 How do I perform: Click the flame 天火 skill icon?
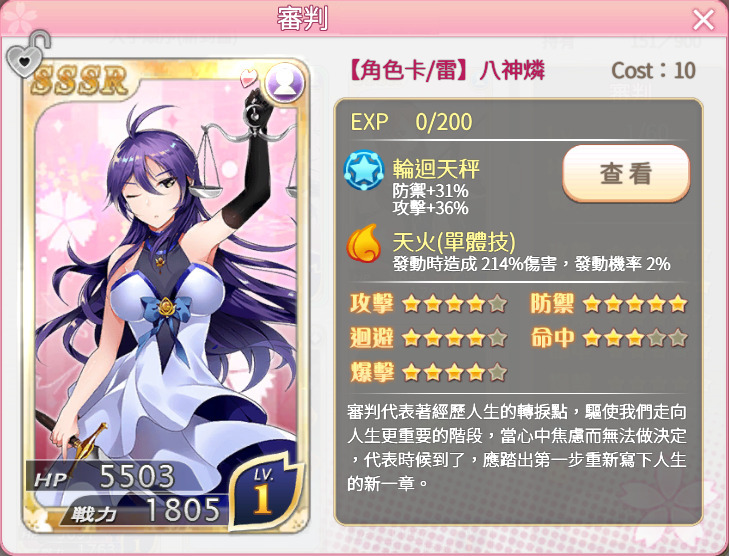364,244
